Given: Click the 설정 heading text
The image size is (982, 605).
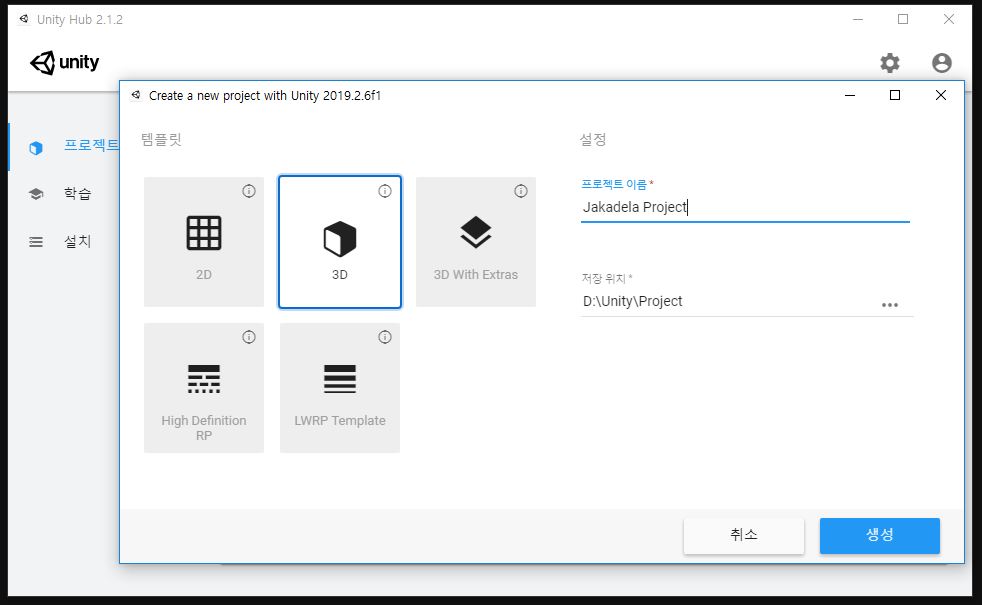Looking at the screenshot, I should tap(592, 139).
